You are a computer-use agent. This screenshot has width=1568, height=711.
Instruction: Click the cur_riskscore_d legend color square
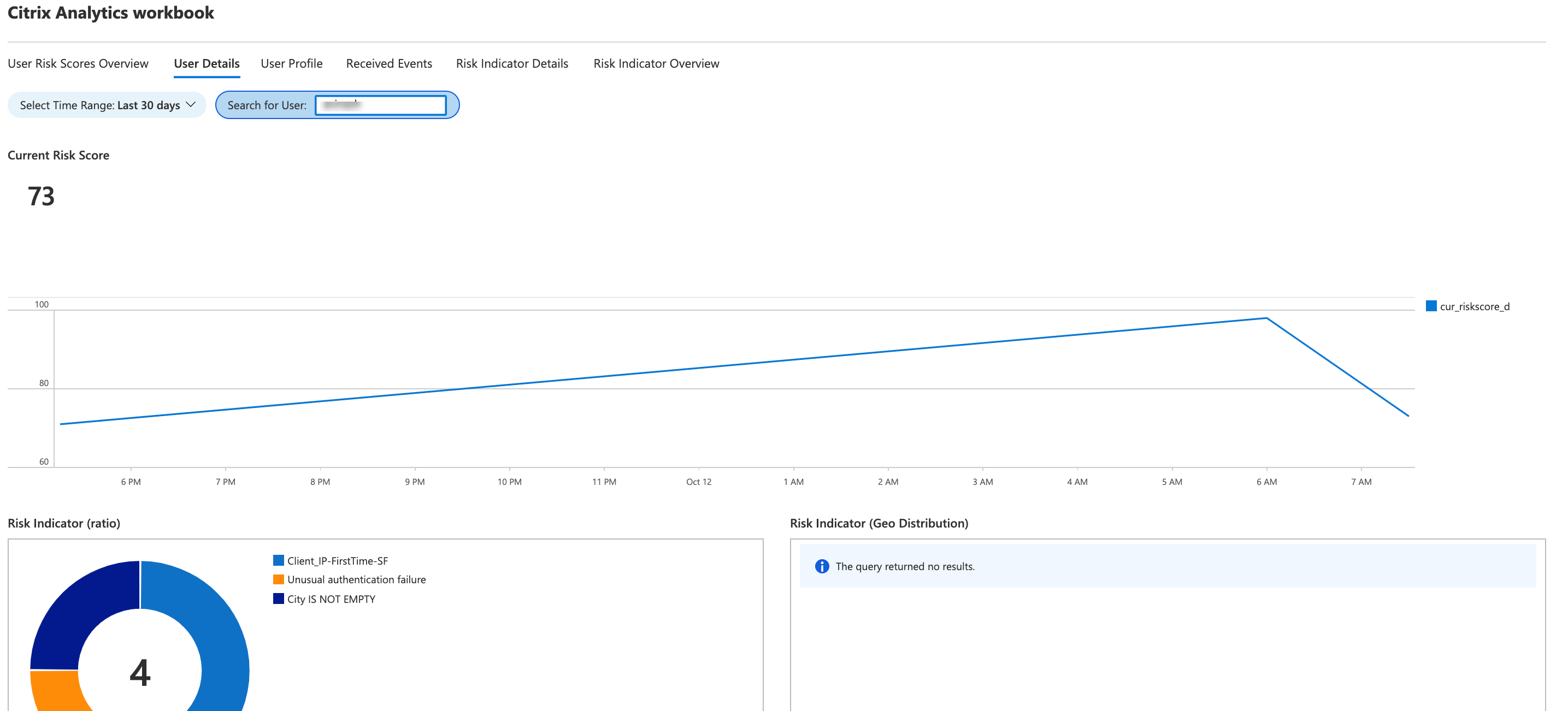point(1431,306)
